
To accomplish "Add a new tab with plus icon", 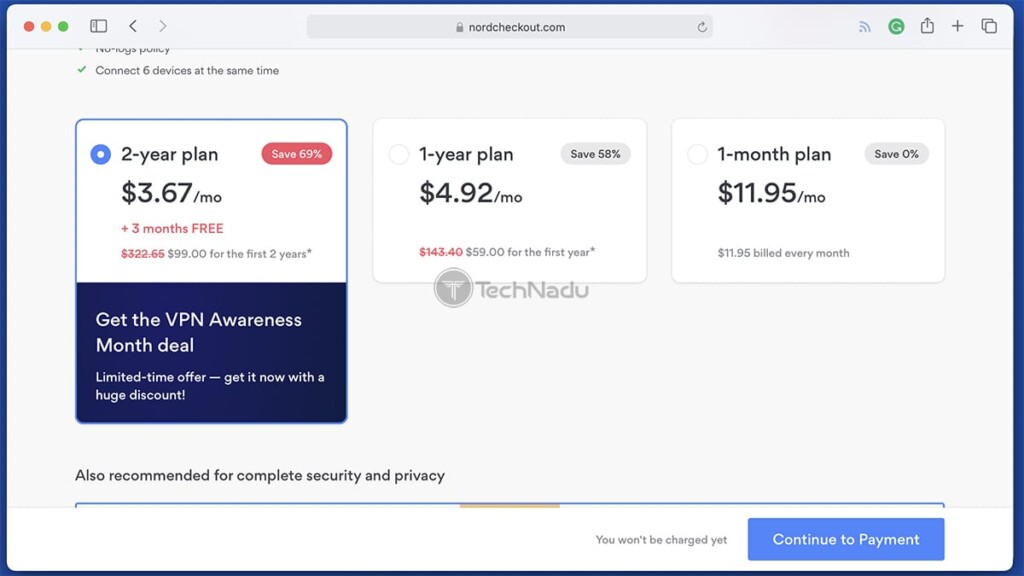I will tap(957, 26).
